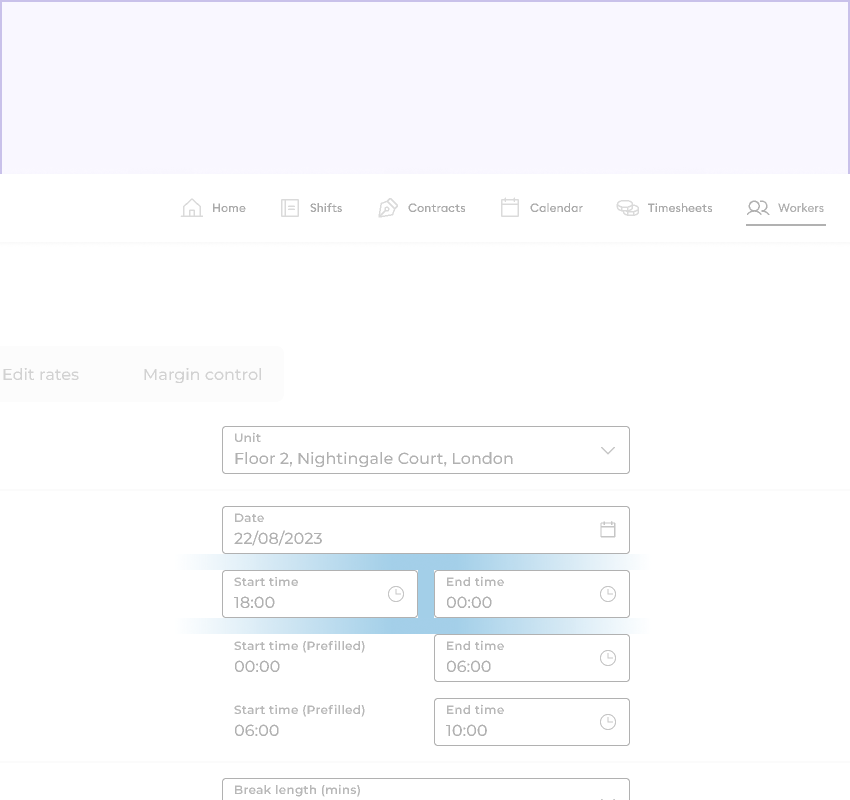Open the Timesheets menu item

tap(665, 208)
